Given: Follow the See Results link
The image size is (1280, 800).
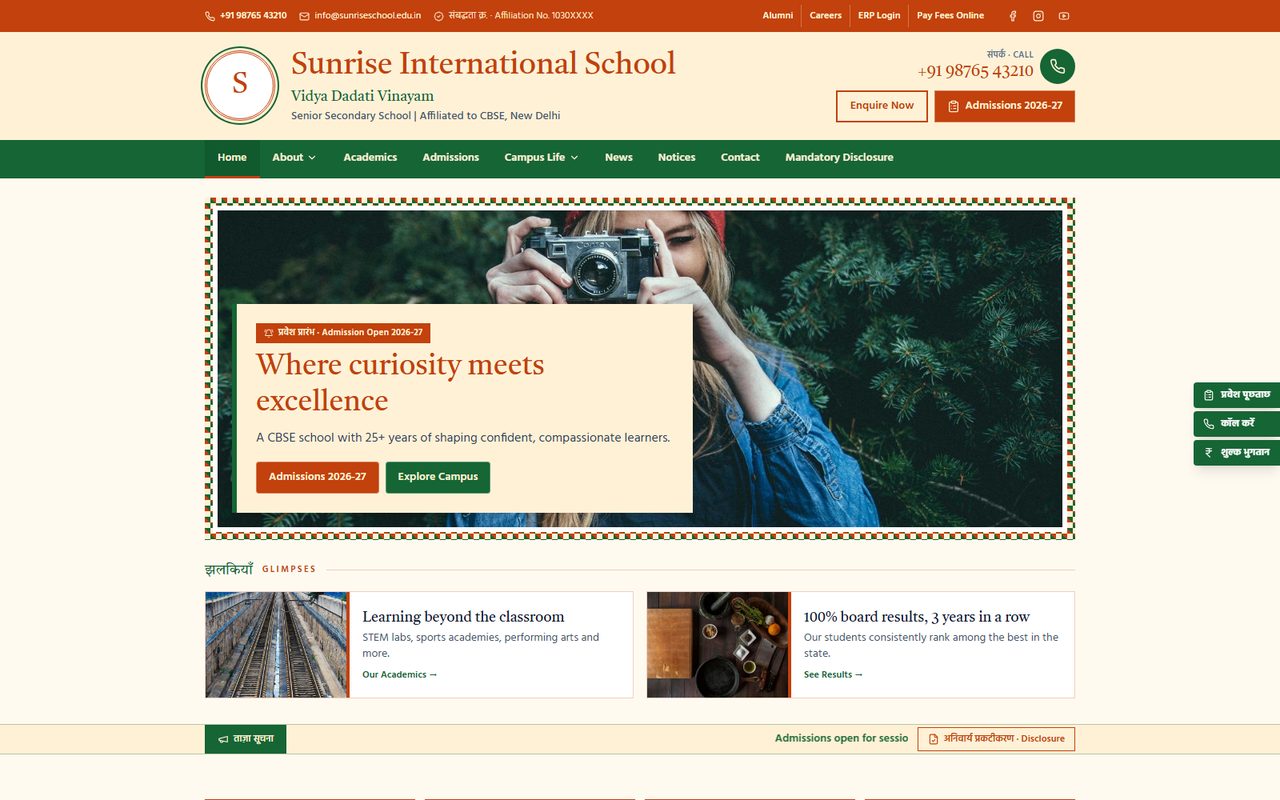Looking at the screenshot, I should pos(833,675).
